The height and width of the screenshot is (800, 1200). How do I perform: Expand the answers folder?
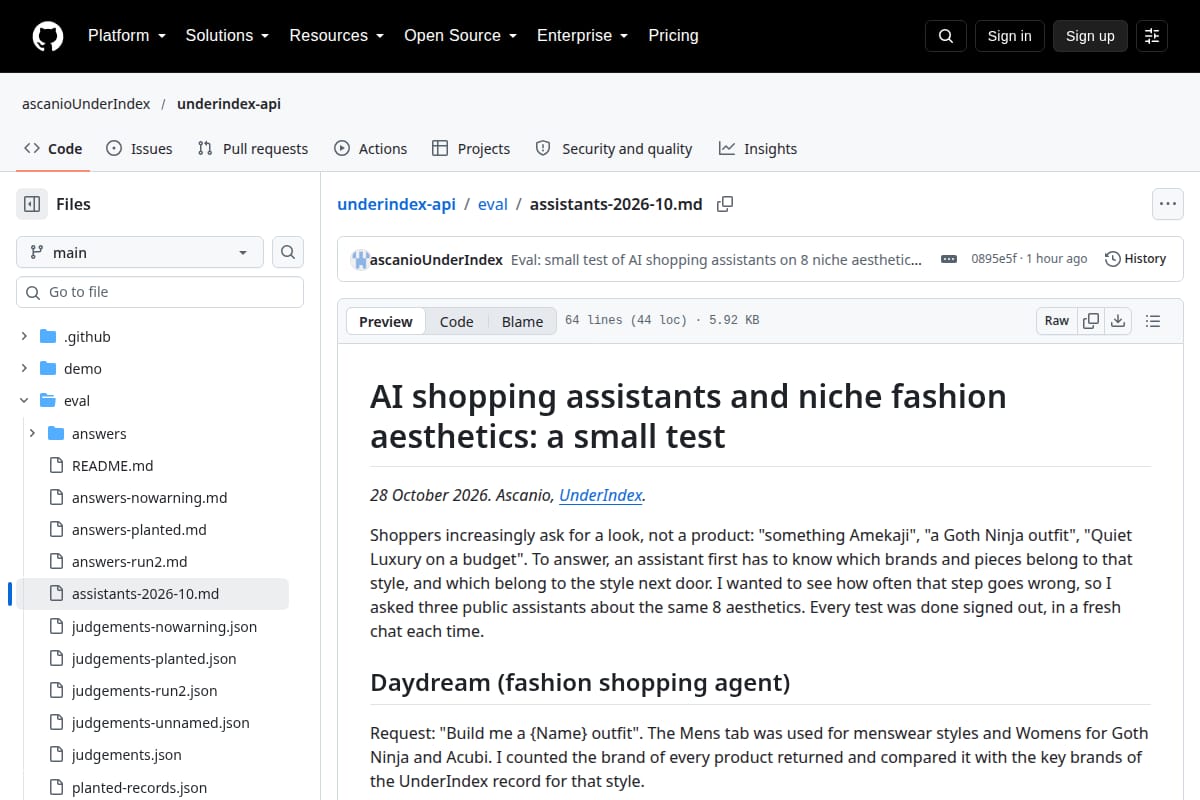point(32,433)
